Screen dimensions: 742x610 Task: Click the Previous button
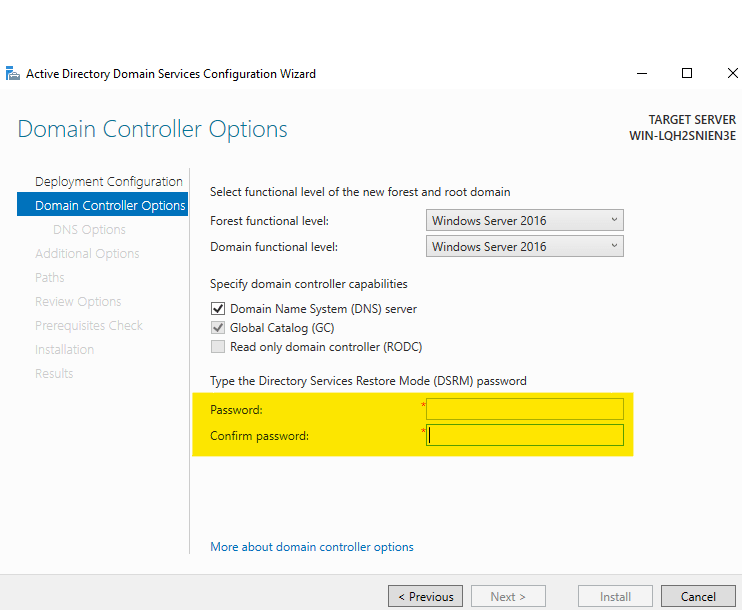pos(425,596)
